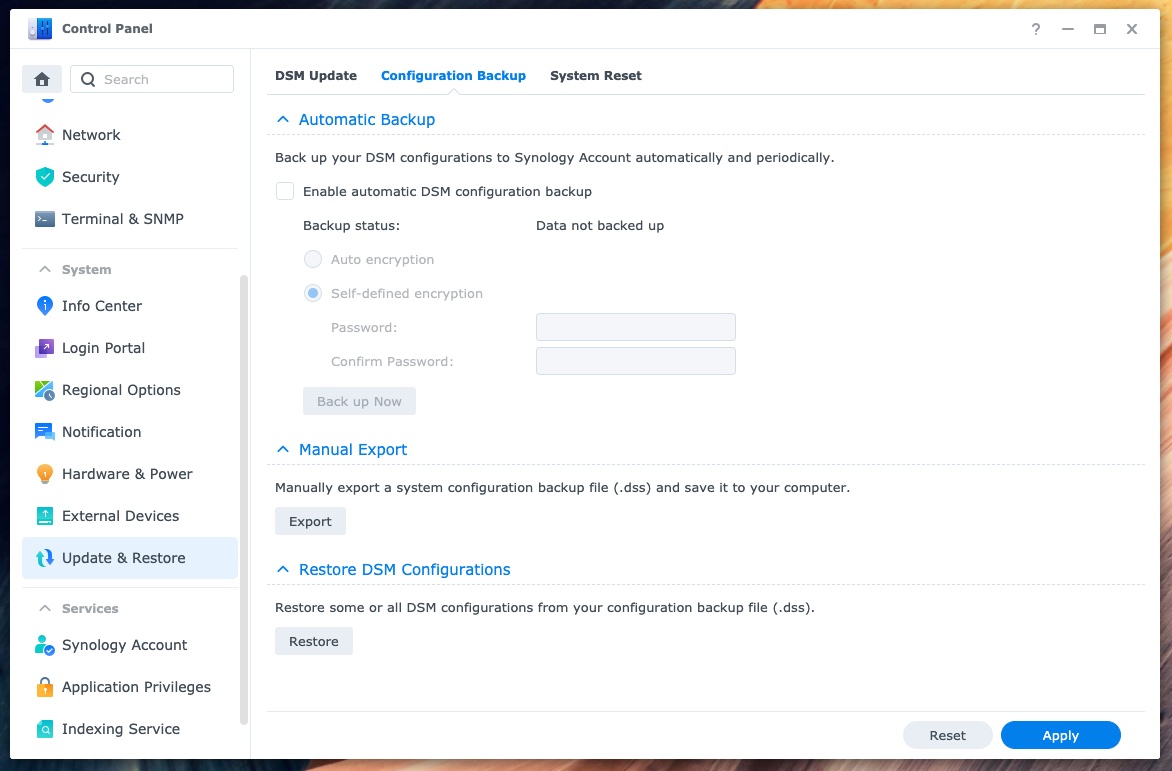
Task: Open Network via its house icon
Action: (45, 134)
